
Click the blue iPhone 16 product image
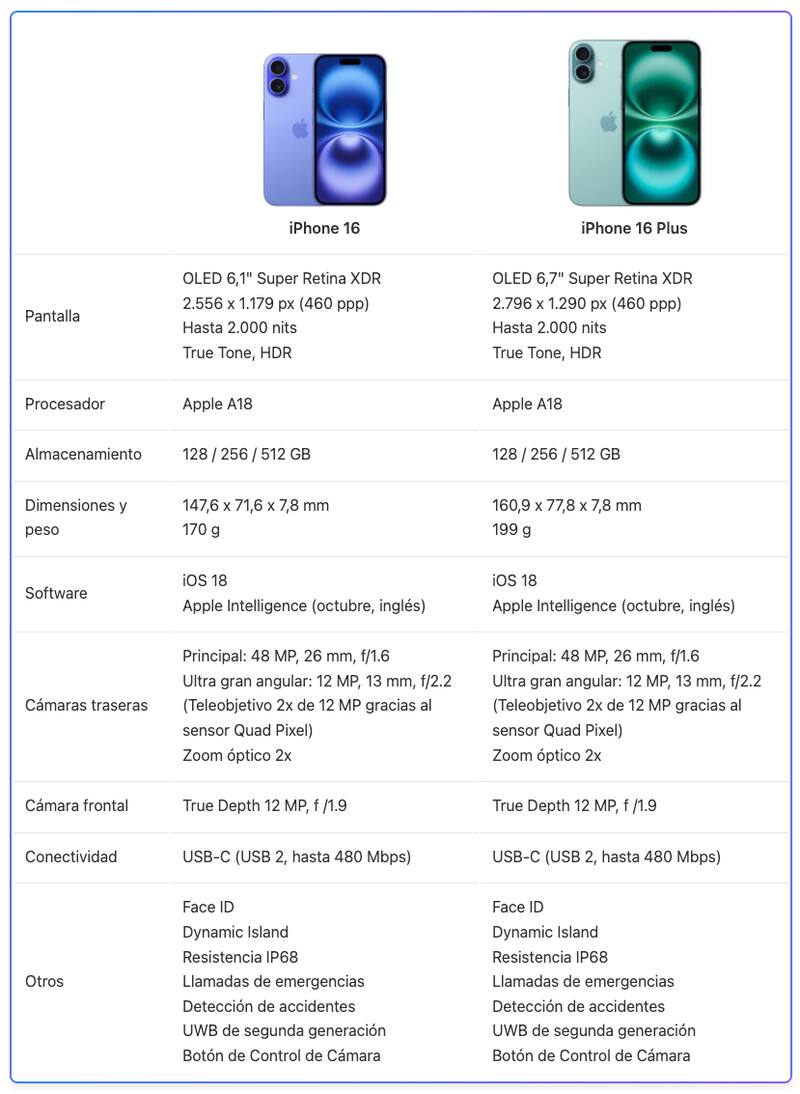[x=324, y=129]
